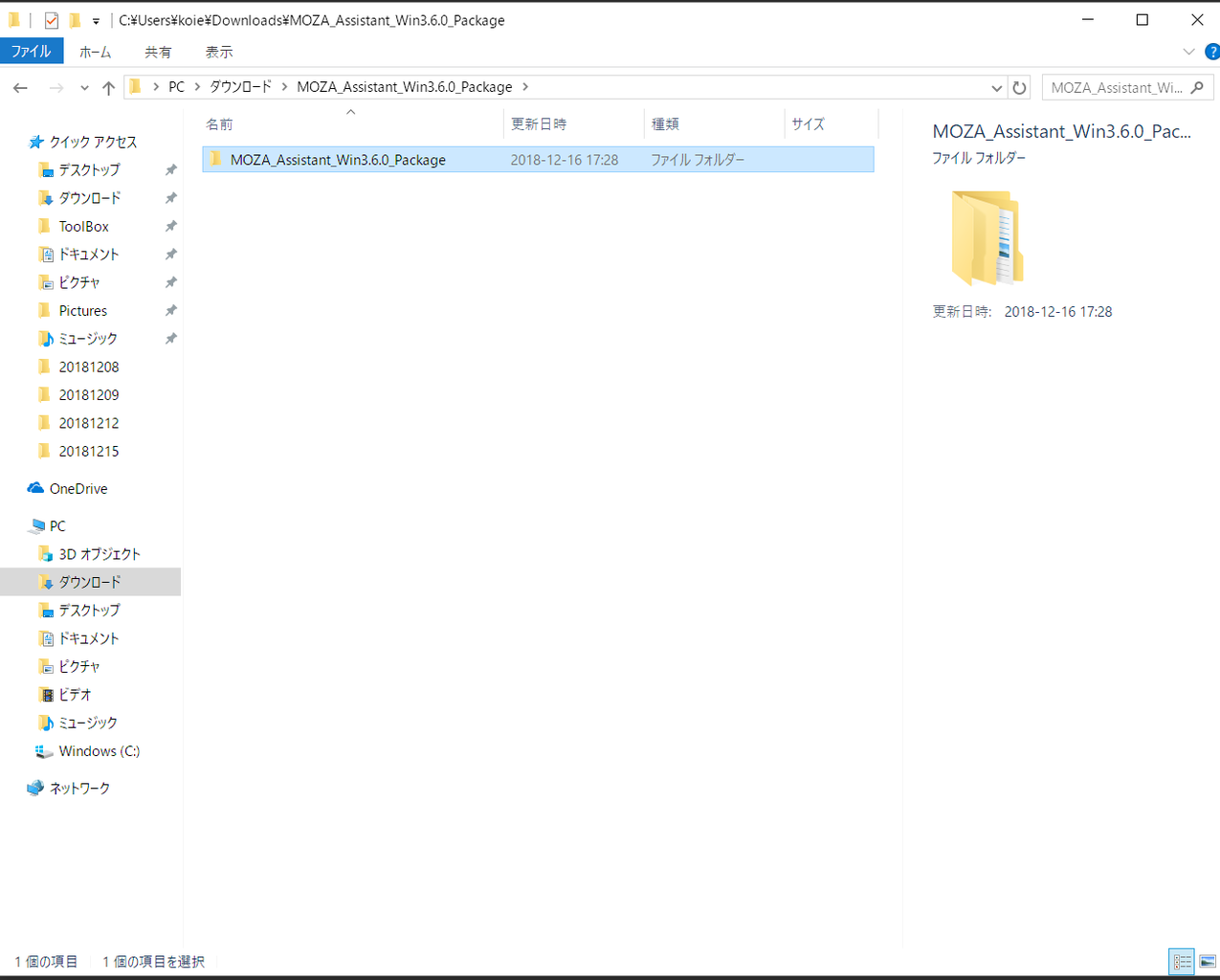
Task: Switch to the ホーム ribbon tab
Action: click(x=95, y=52)
